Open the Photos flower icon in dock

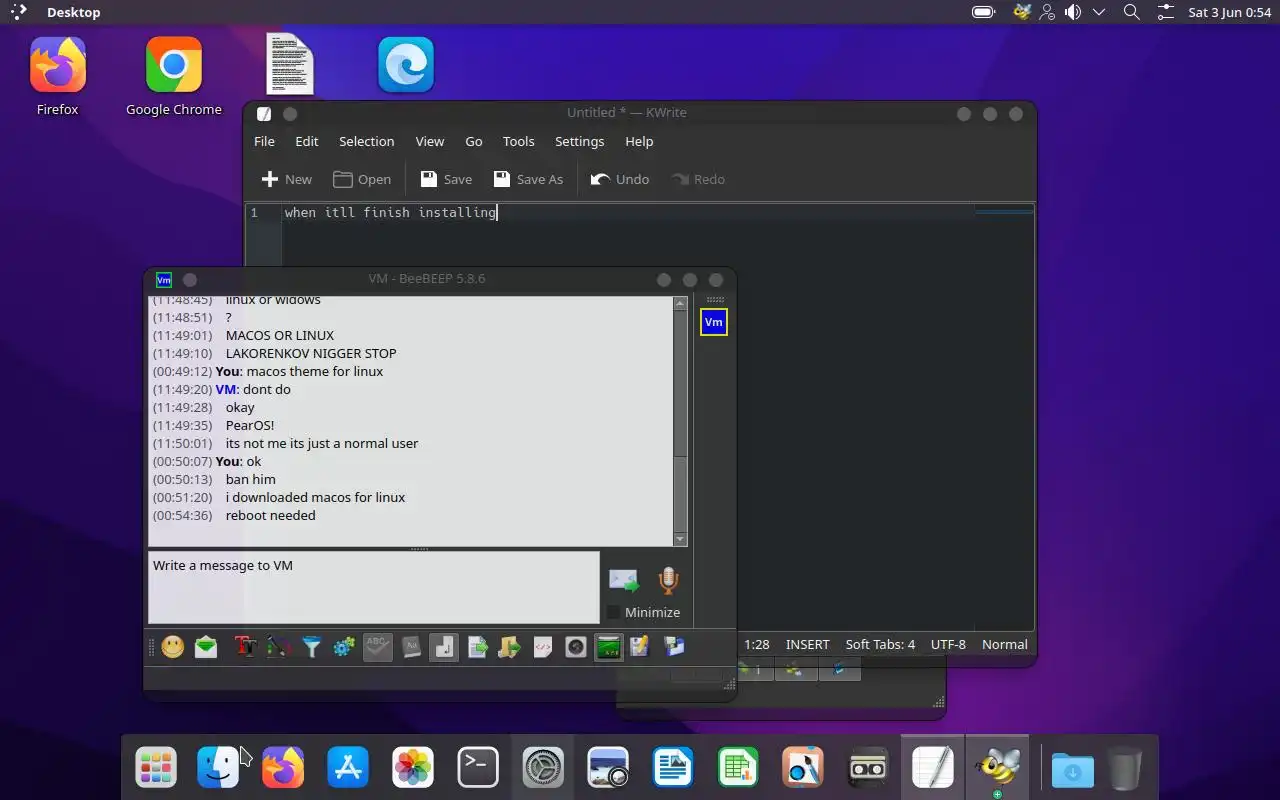click(413, 768)
